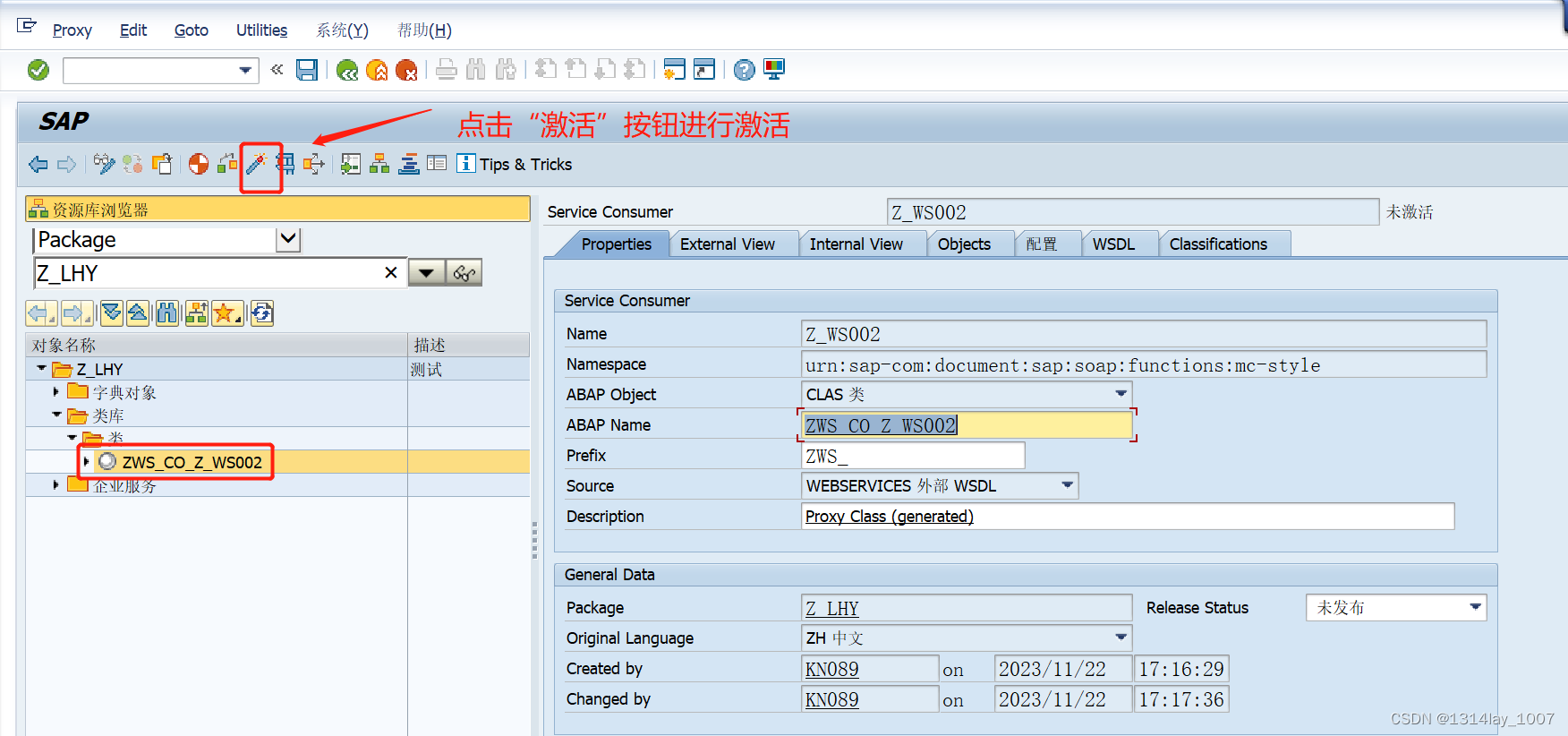Screen dimensions: 1568x736
Task: Click the Generate shortcut icon
Action: [704, 70]
